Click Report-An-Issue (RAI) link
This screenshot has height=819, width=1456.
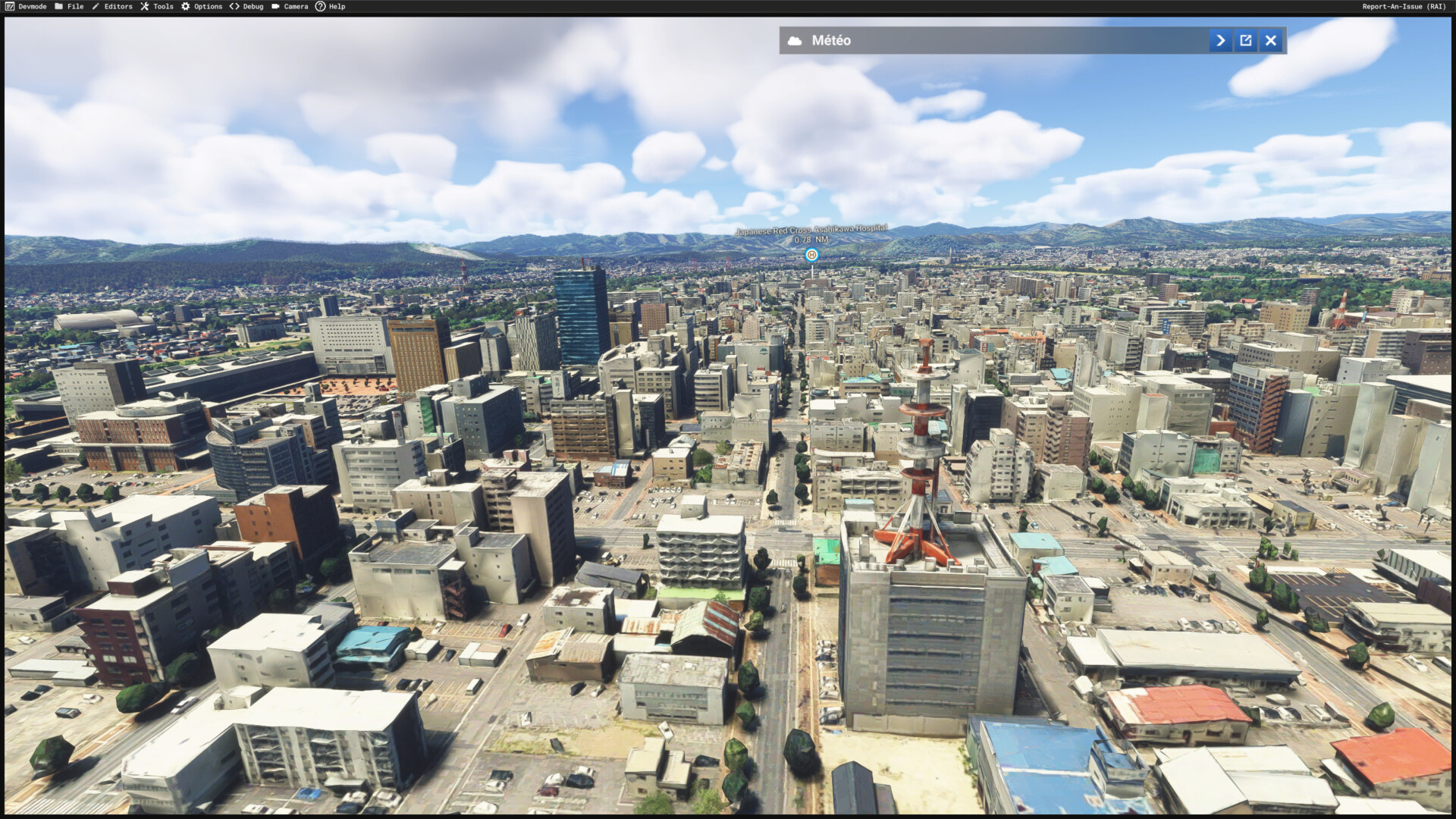[x=1403, y=6]
